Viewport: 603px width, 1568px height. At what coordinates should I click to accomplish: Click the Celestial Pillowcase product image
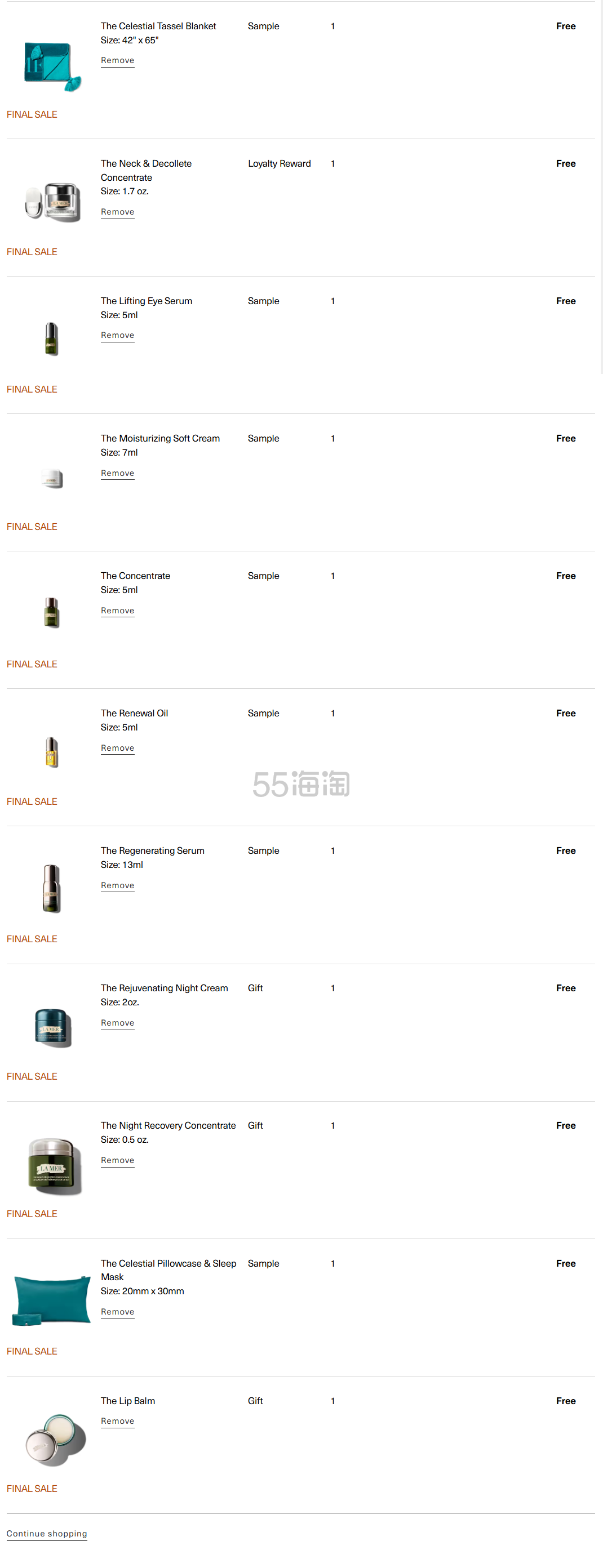[52, 1300]
